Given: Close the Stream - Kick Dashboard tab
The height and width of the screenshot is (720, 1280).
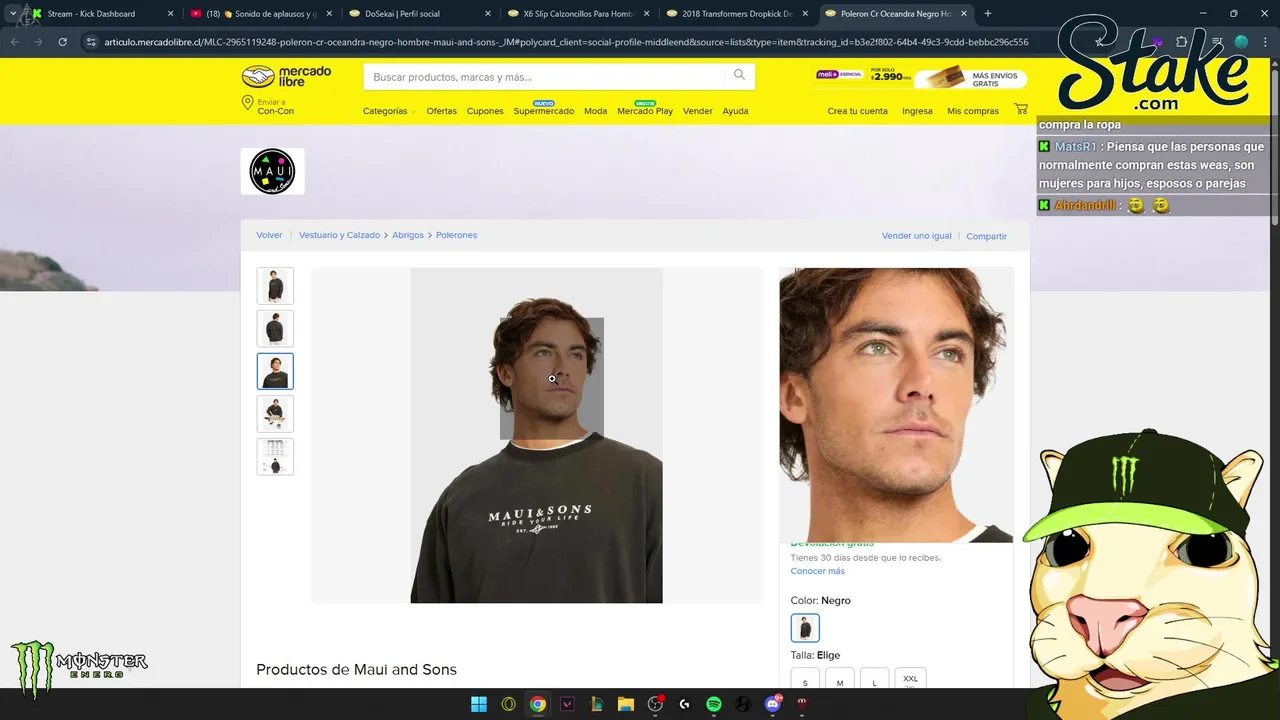Looking at the screenshot, I should pos(170,14).
